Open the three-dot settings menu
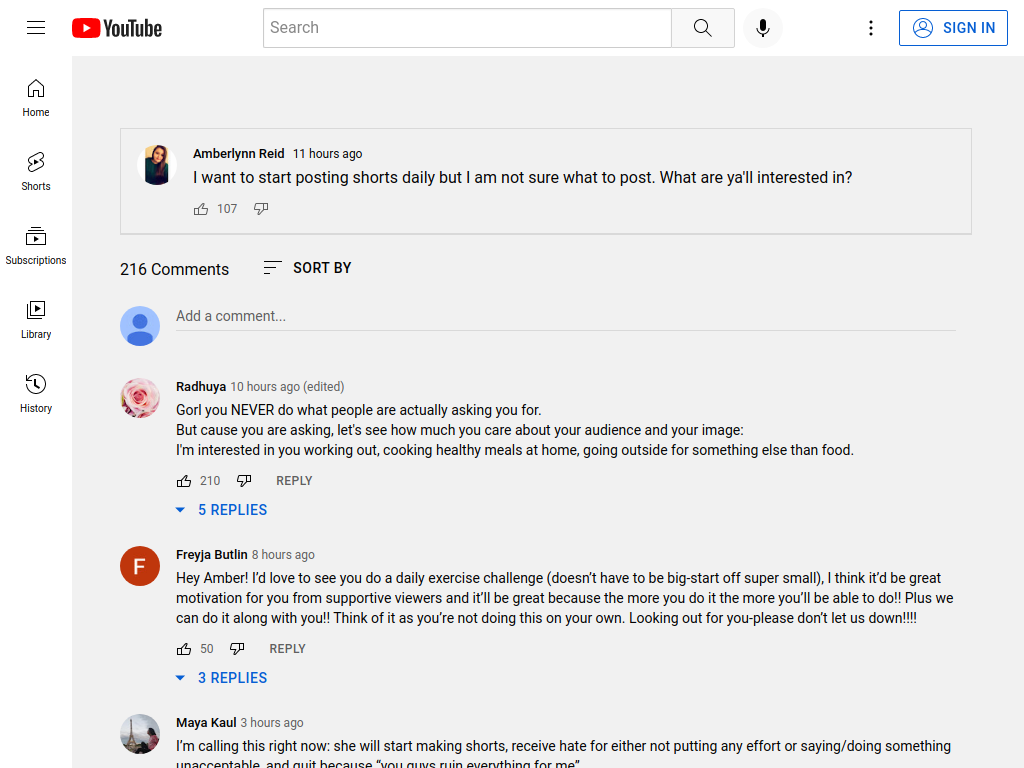The width and height of the screenshot is (1024, 768). pos(871,28)
